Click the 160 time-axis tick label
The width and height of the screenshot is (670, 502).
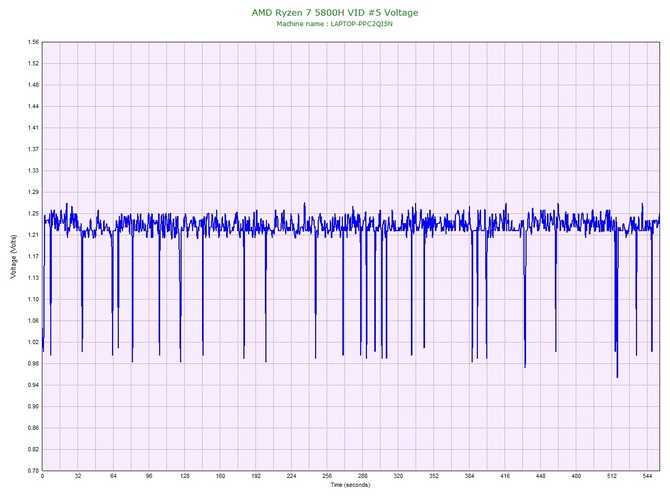[220, 476]
